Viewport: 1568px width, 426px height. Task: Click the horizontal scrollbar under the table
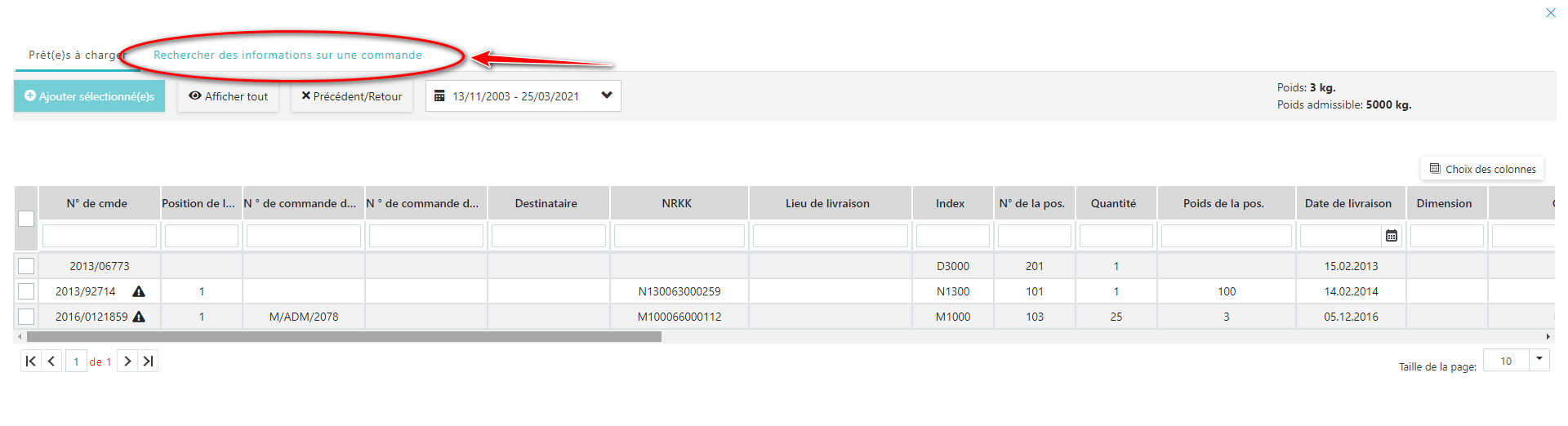pyautogui.click(x=343, y=336)
